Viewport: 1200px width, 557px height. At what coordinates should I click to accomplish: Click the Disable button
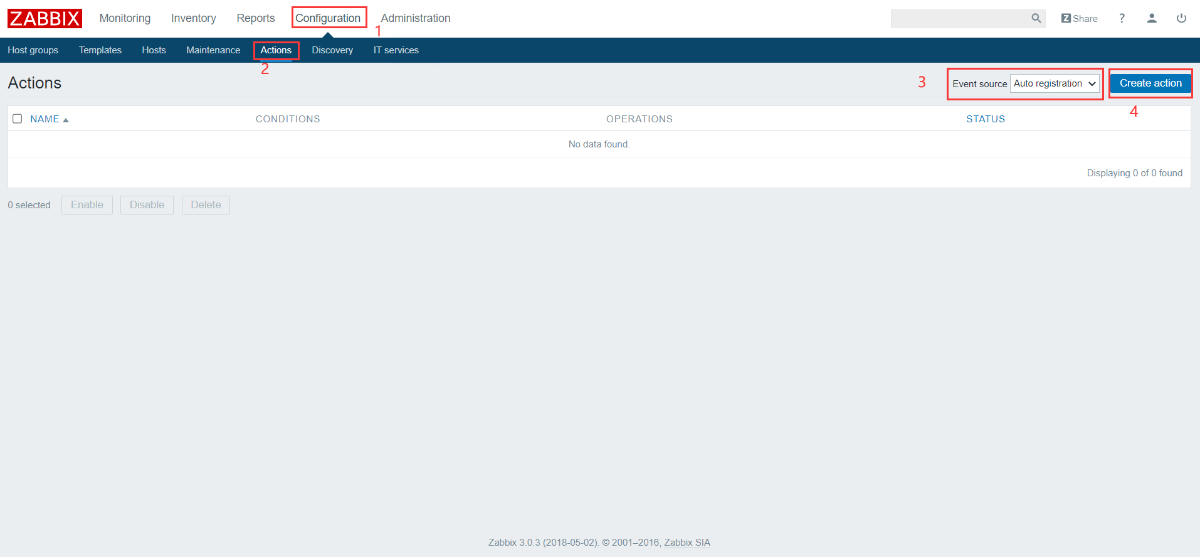pyautogui.click(x=147, y=205)
